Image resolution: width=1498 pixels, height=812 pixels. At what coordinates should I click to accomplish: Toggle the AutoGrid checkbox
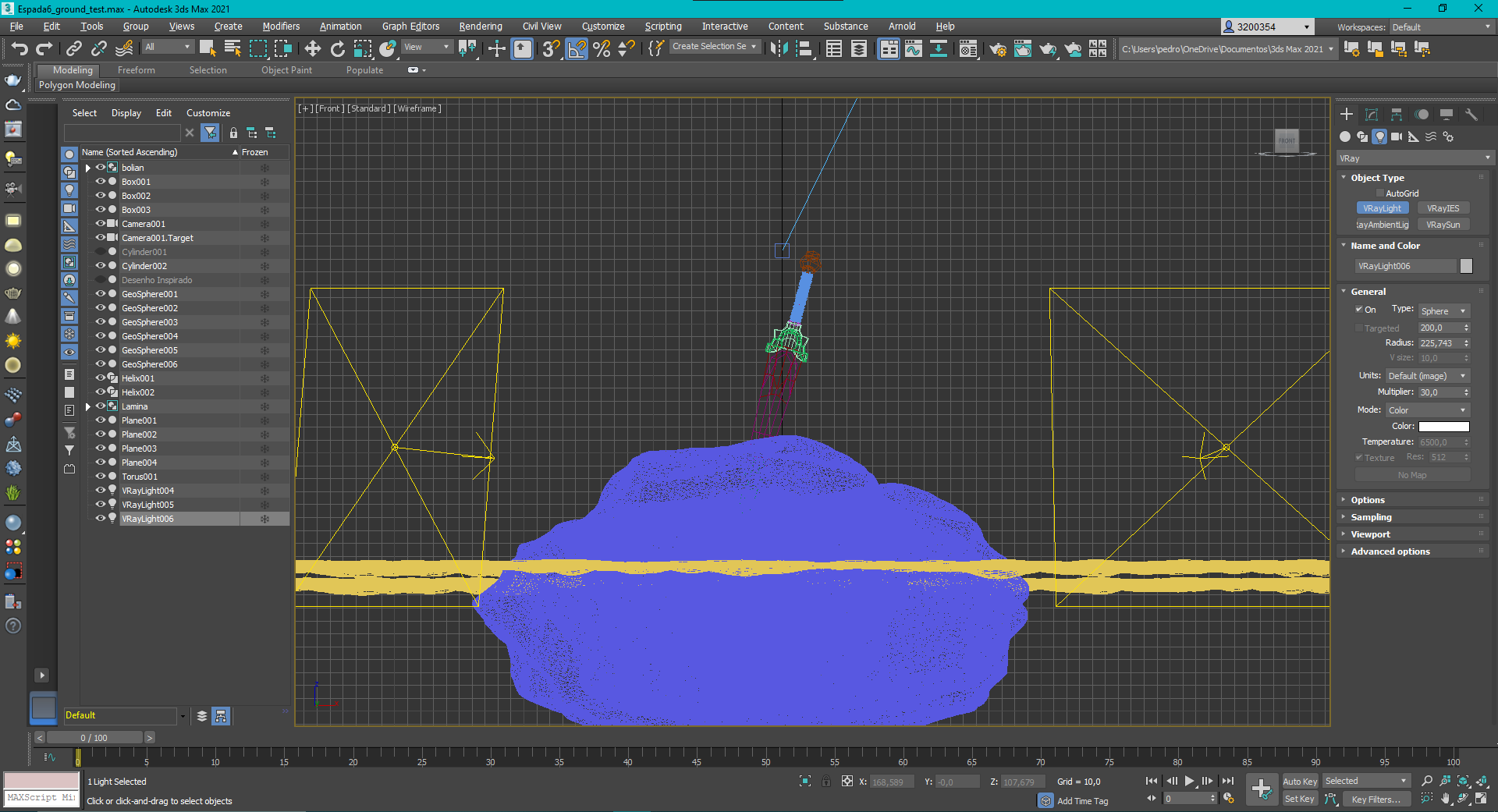[1379, 193]
